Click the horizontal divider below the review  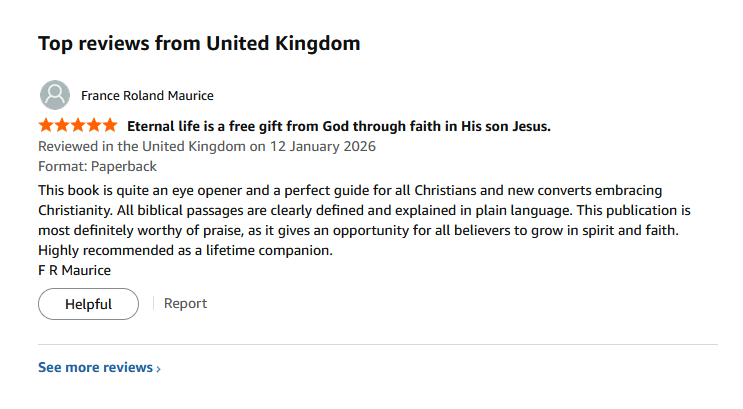[378, 345]
